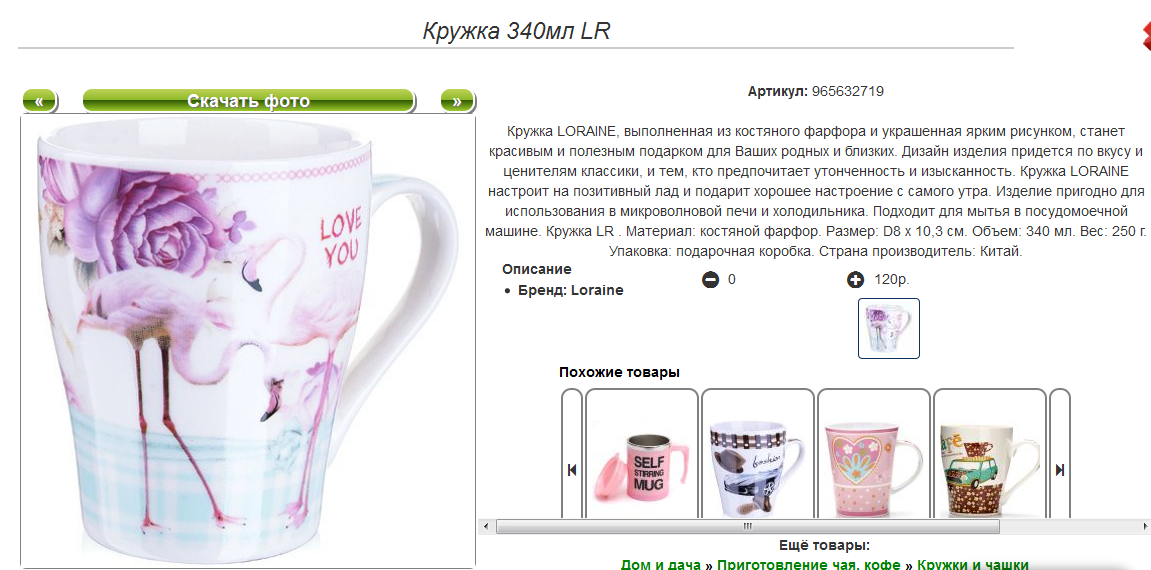1151x570 pixels.
Task: Open the Кружки и чашки category link
Action: click(973, 564)
